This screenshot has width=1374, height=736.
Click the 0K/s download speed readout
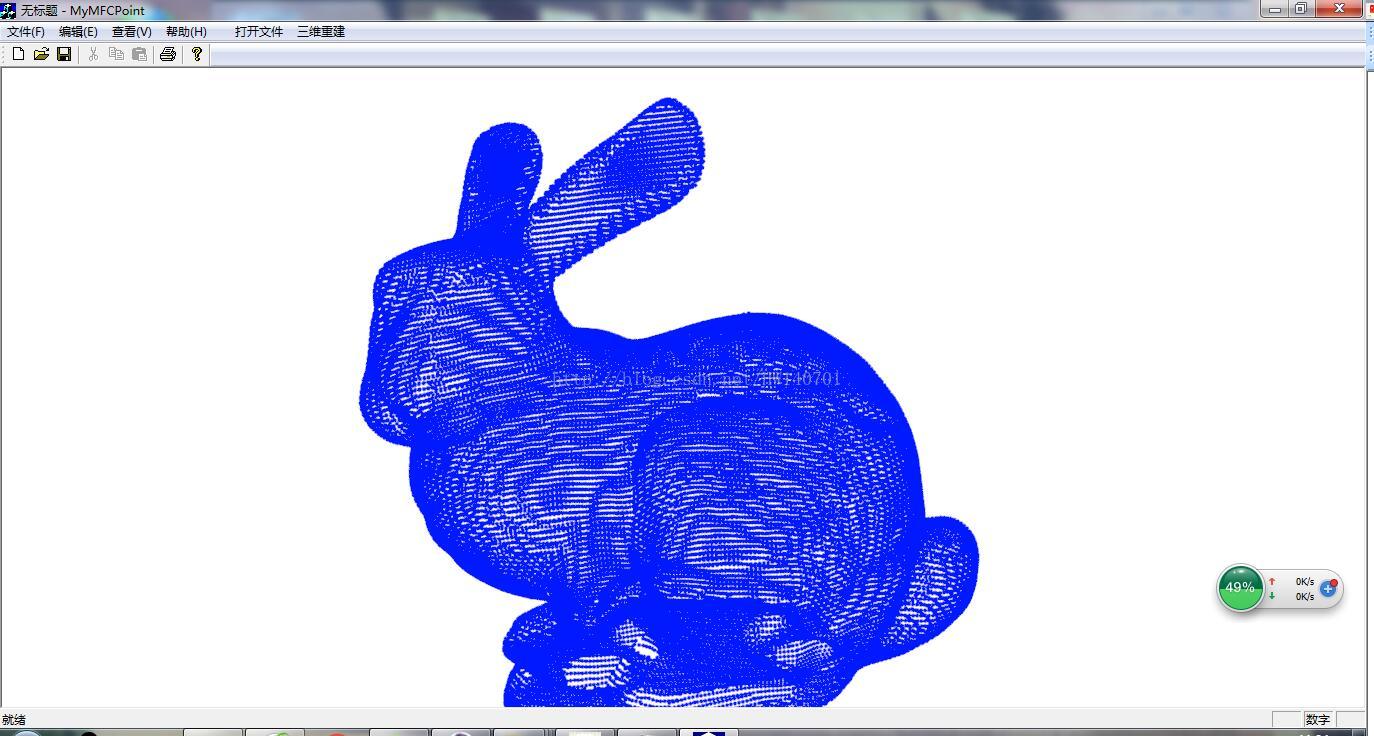pyautogui.click(x=1305, y=597)
